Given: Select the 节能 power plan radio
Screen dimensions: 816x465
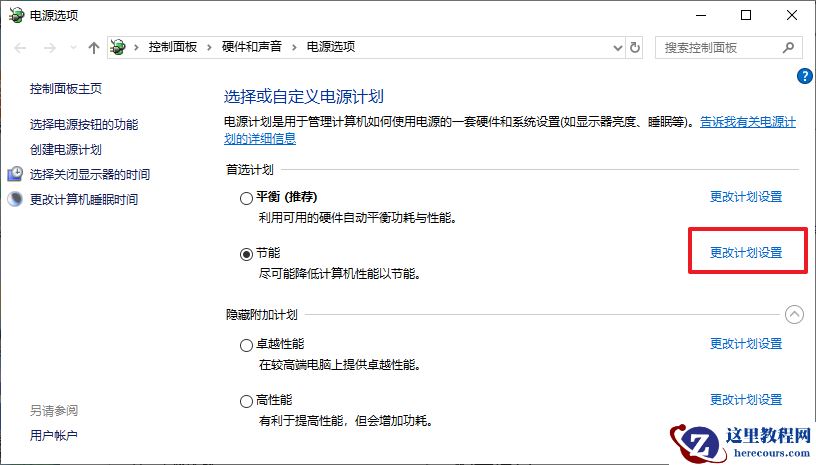Looking at the screenshot, I should [246, 254].
